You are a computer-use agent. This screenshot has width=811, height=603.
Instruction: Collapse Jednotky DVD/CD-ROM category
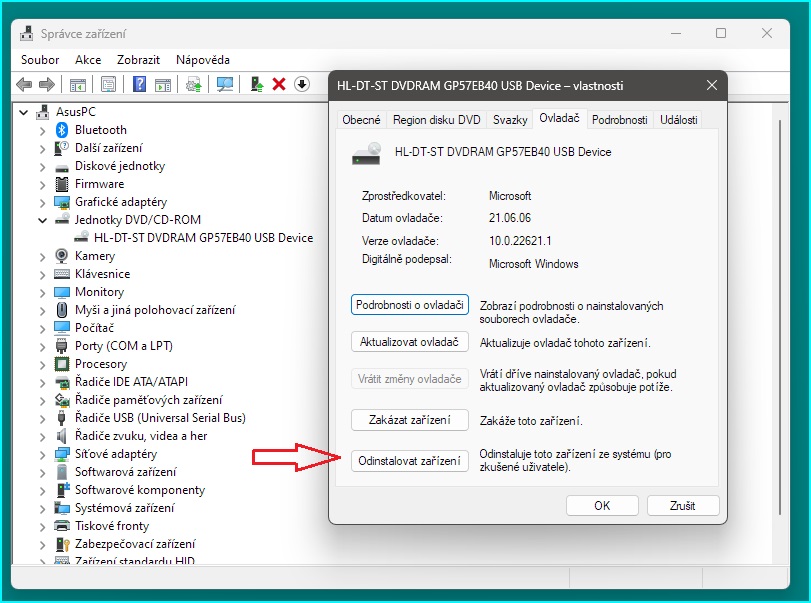(x=42, y=220)
